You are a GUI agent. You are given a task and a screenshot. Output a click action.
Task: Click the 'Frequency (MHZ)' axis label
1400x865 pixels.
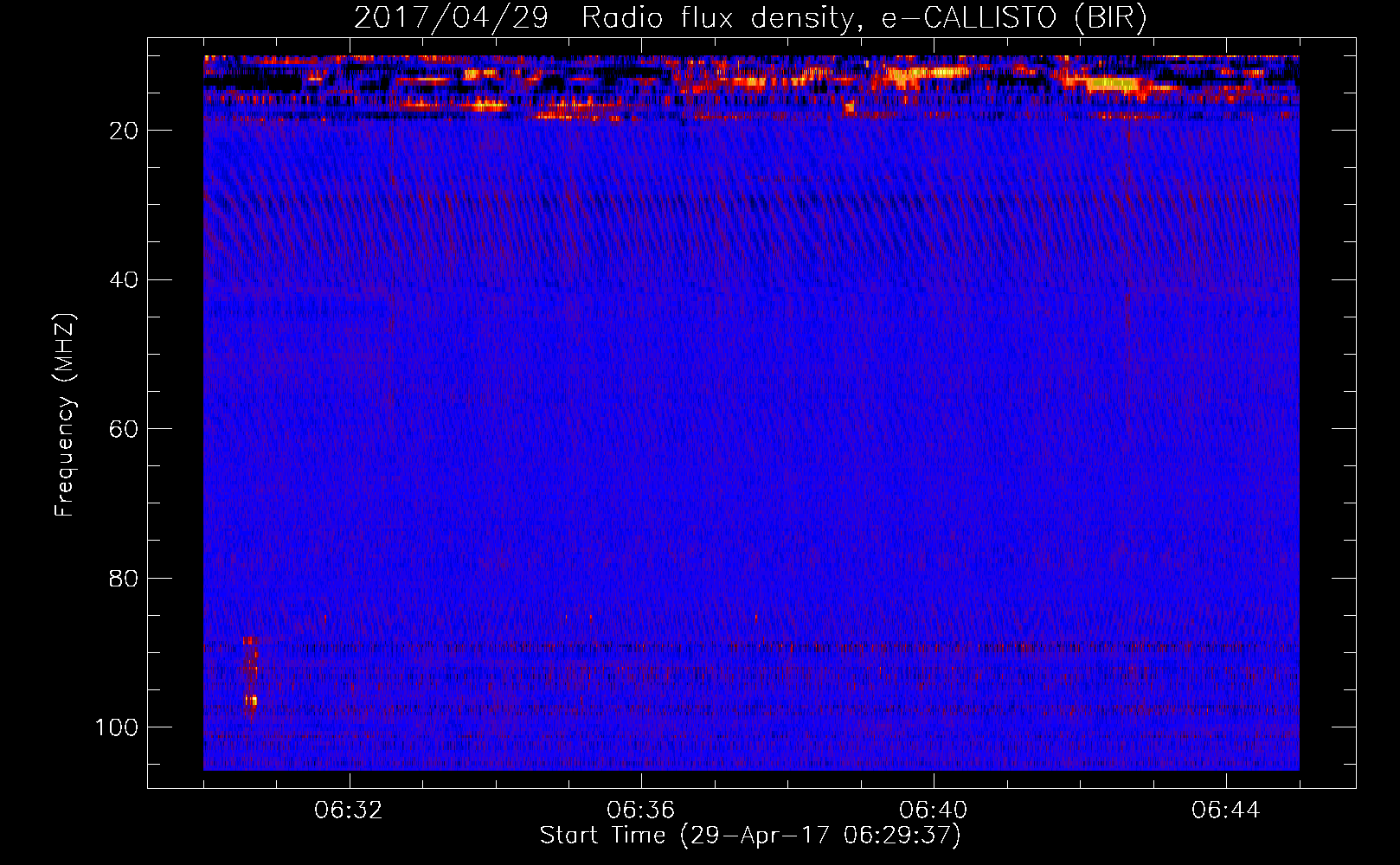[x=65, y=415]
